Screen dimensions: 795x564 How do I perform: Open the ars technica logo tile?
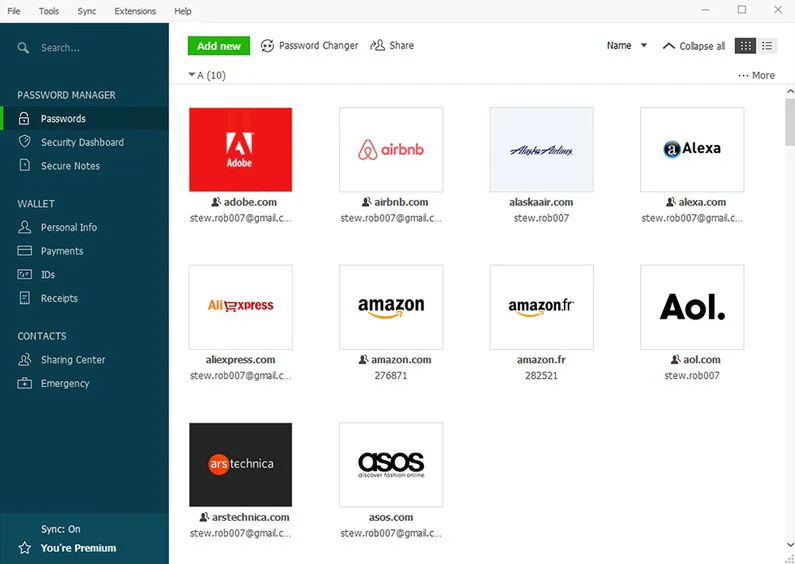(240, 465)
